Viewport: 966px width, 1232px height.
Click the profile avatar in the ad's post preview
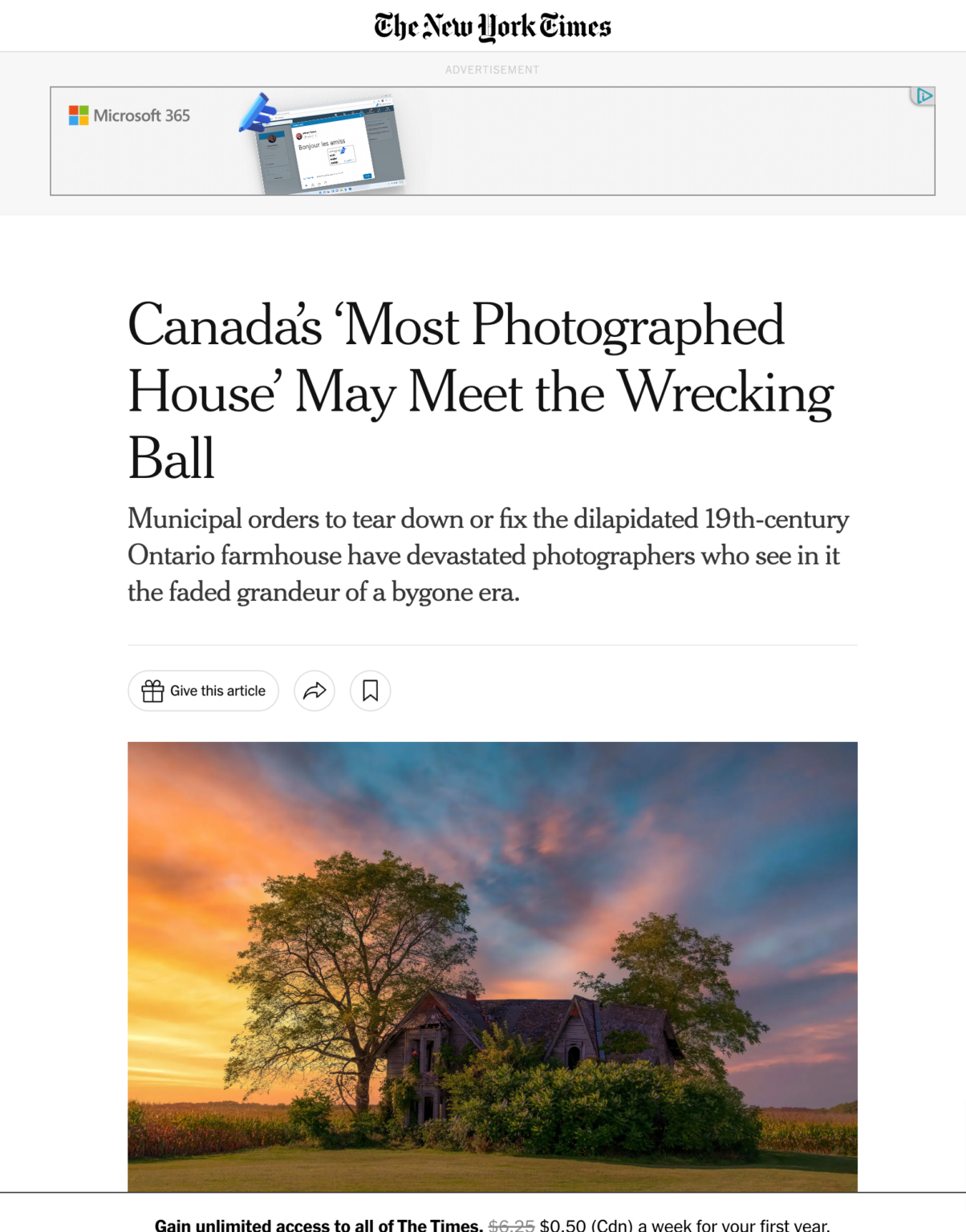[299, 136]
